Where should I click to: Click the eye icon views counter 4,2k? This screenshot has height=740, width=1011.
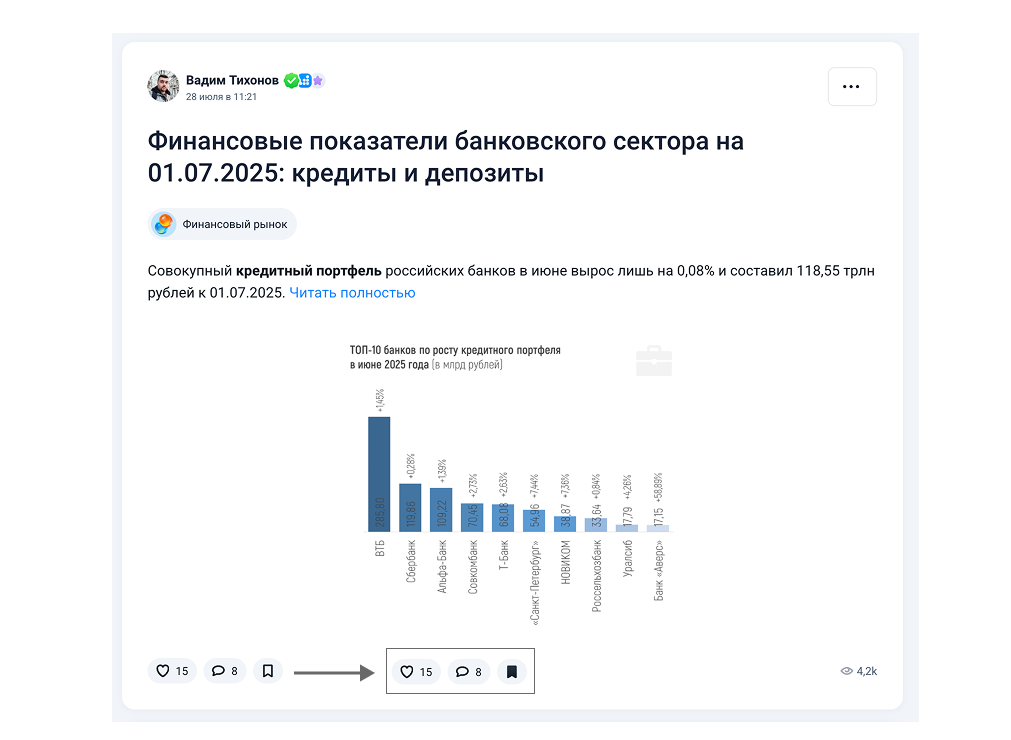click(859, 671)
